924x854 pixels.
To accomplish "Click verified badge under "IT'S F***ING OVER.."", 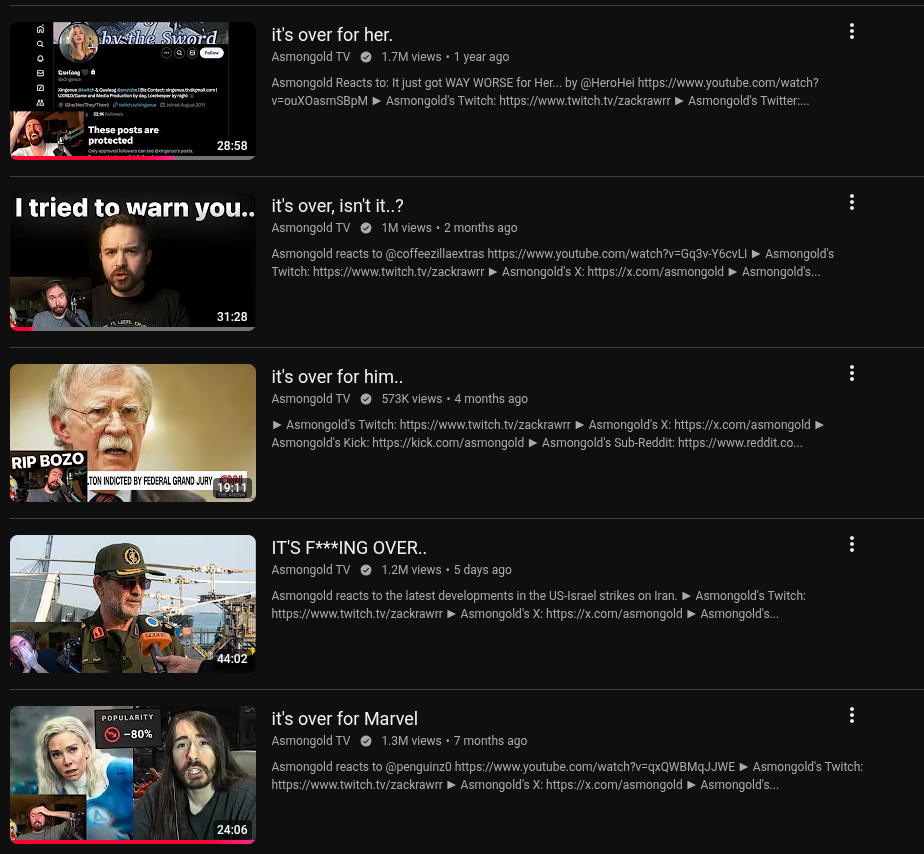I will (x=366, y=570).
